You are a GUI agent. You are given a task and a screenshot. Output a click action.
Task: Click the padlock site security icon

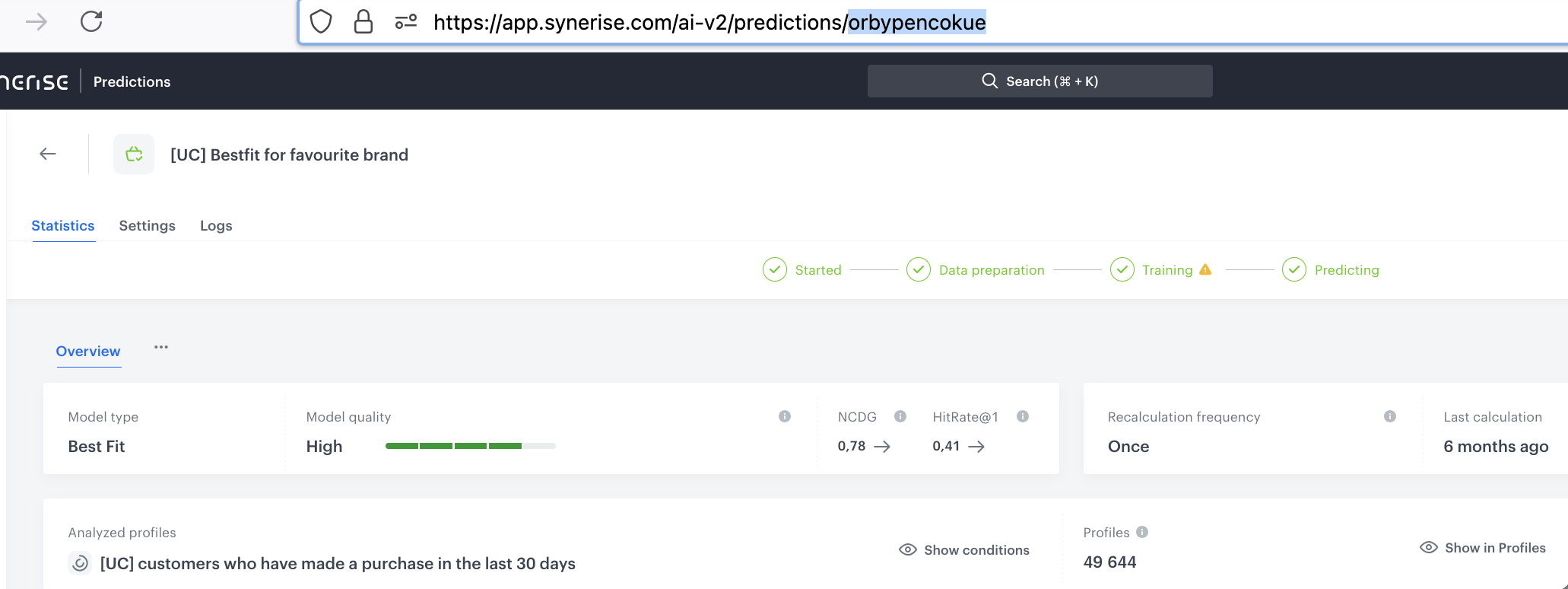(x=363, y=21)
